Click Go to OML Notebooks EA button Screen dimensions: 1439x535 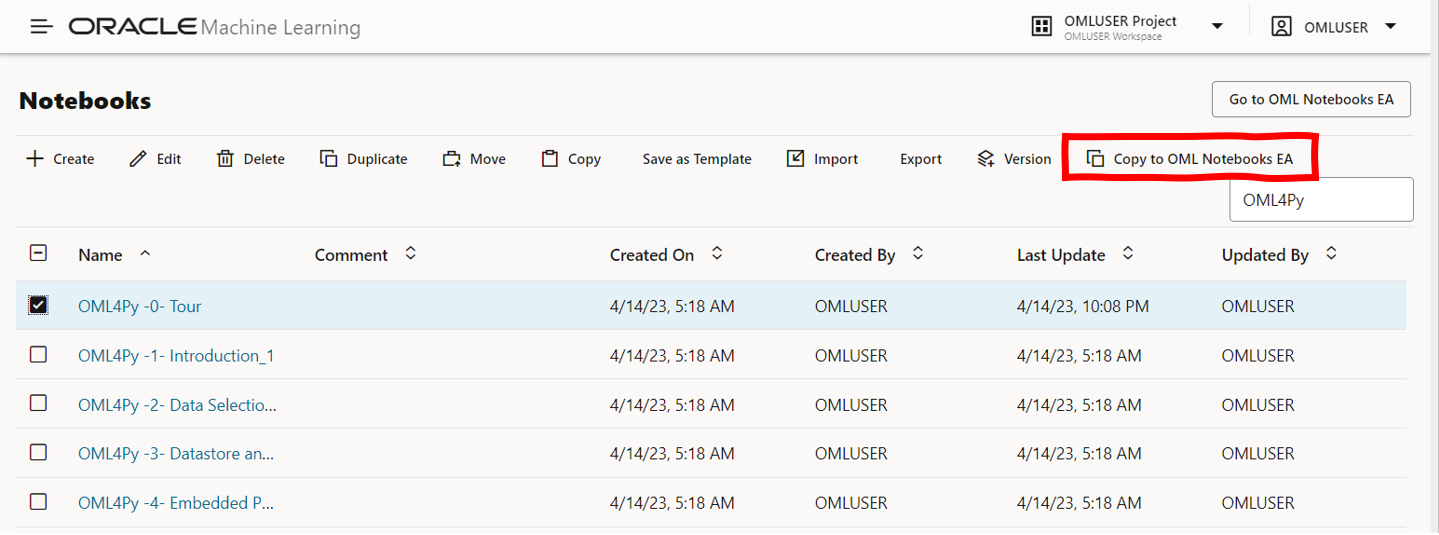[x=1311, y=99]
